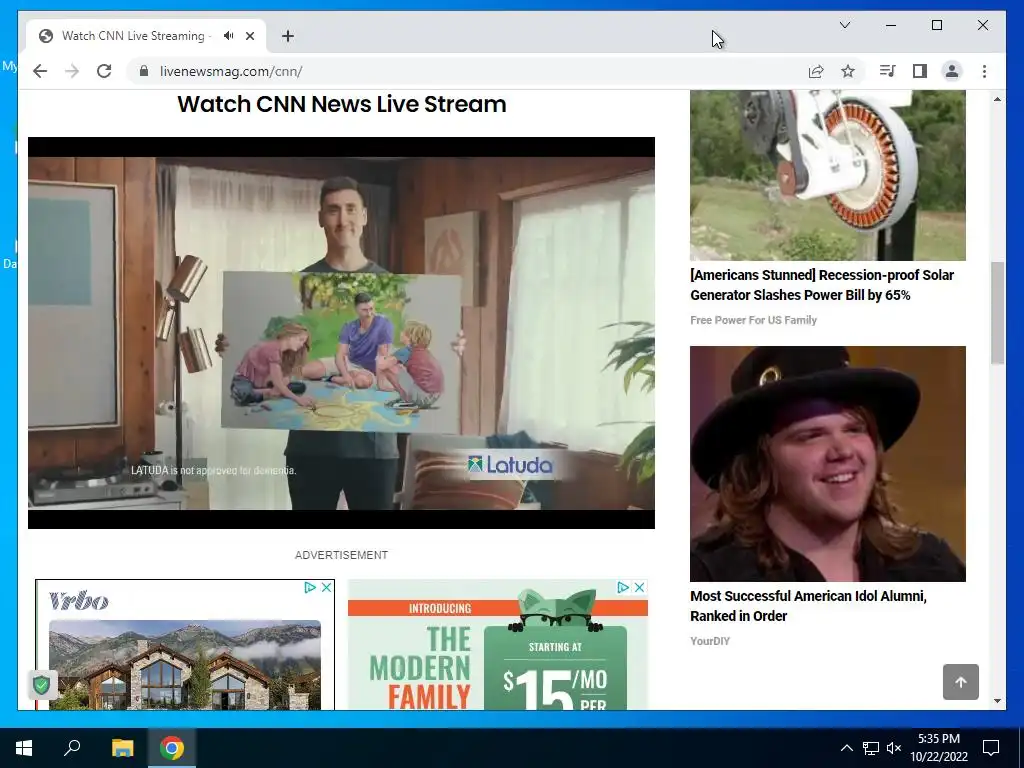The width and height of the screenshot is (1024, 768).
Task: Open the network status tray icon
Action: [871, 748]
